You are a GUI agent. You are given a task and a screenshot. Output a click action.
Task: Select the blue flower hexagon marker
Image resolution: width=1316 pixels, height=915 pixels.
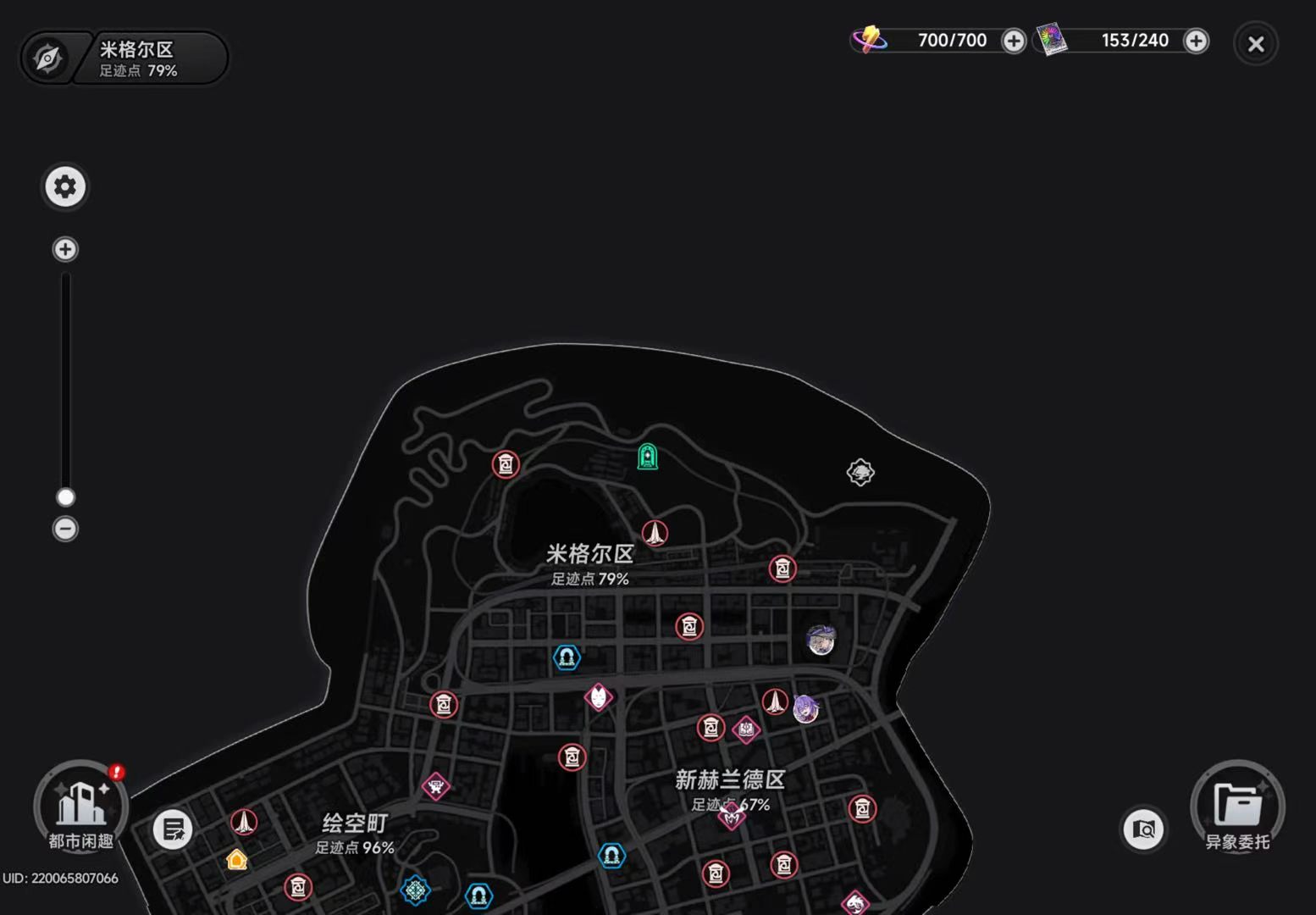click(x=415, y=890)
